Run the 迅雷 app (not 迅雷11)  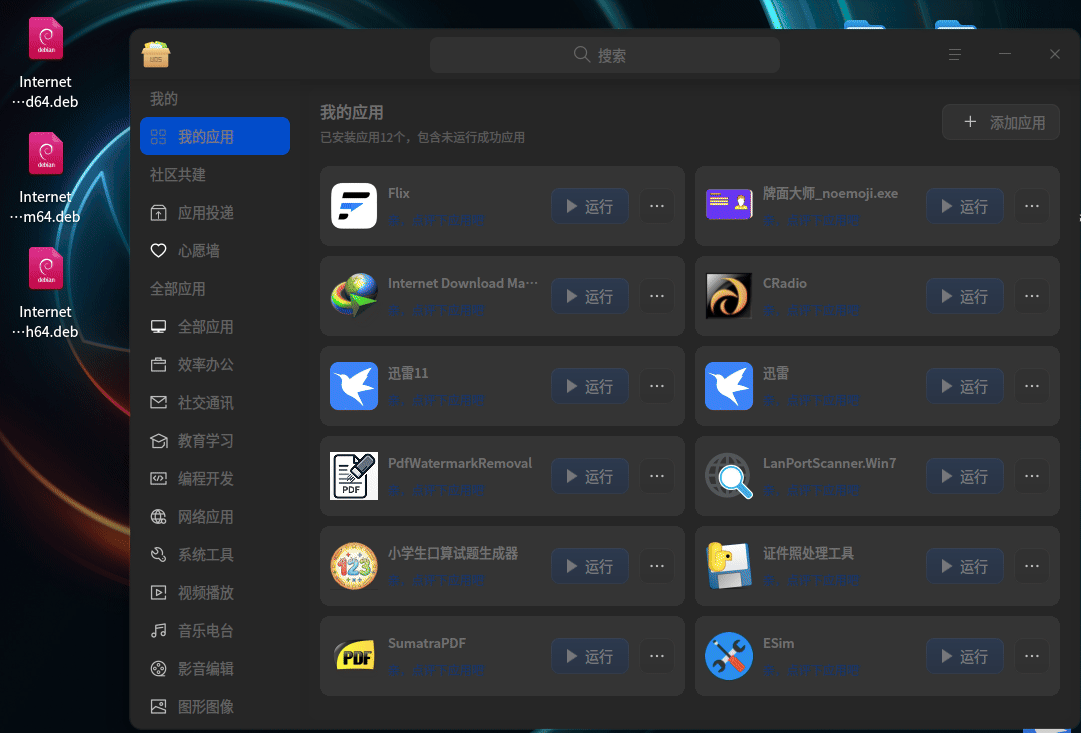(x=964, y=386)
